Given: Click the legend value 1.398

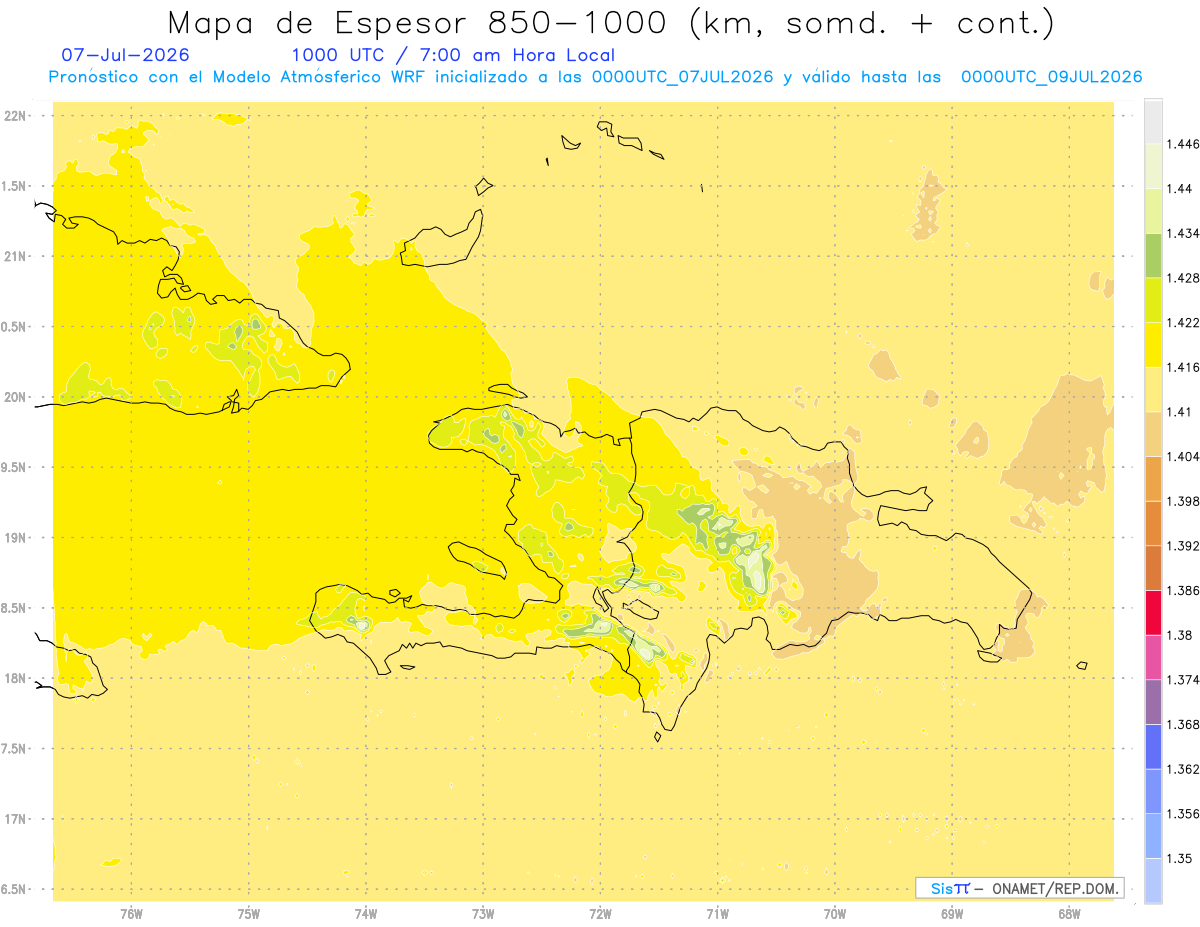Looking at the screenshot, I should 1183,501.
